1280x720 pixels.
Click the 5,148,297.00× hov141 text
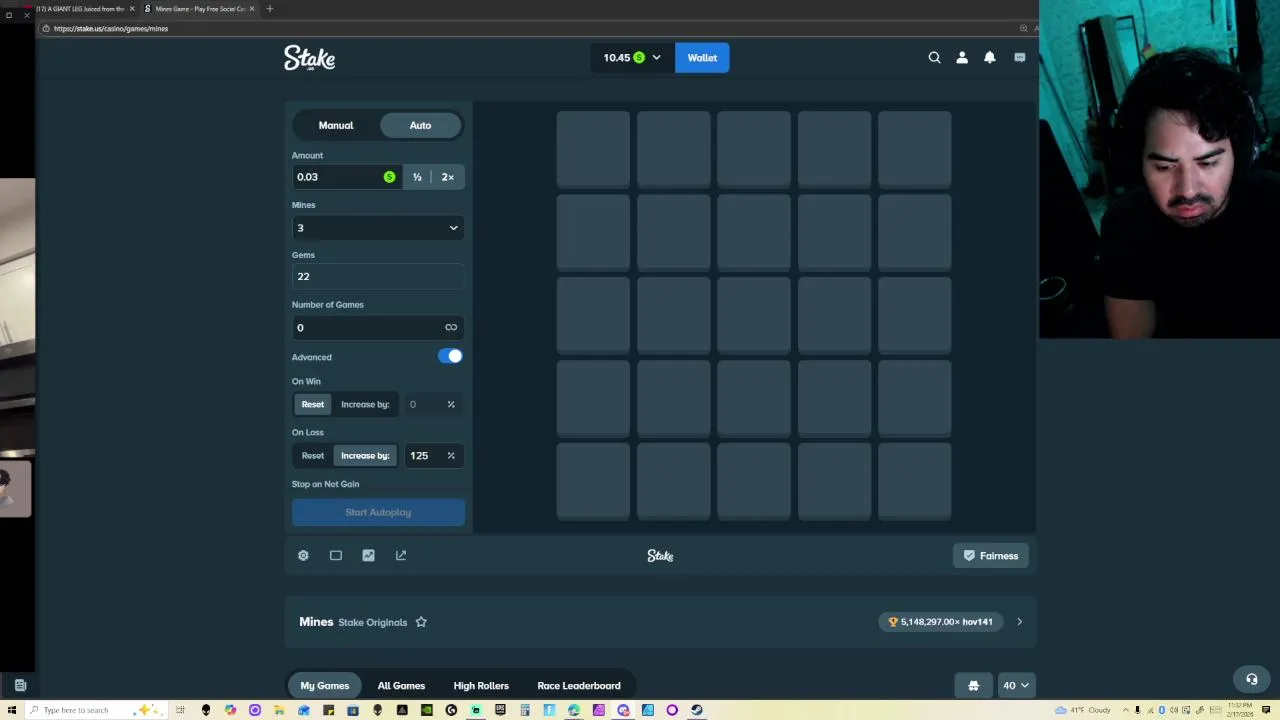[x=947, y=622]
